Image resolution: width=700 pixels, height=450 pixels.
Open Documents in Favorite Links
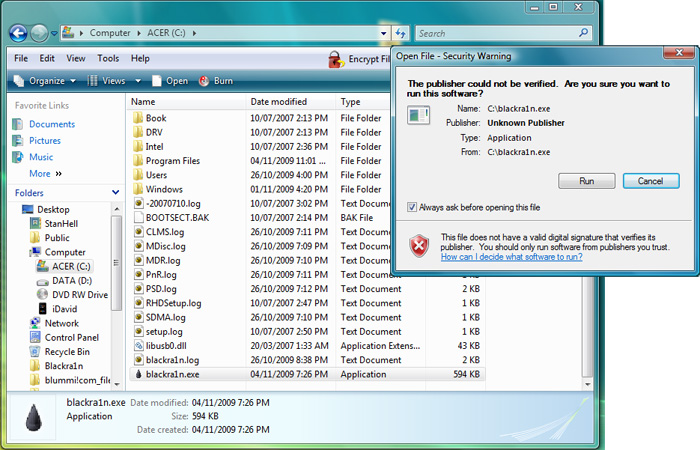[52, 124]
